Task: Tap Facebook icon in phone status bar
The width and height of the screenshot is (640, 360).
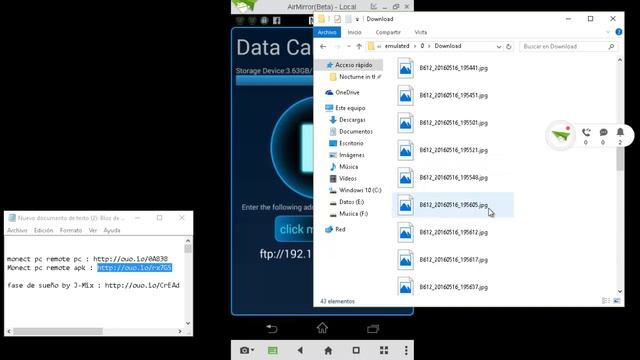Action: click(277, 20)
